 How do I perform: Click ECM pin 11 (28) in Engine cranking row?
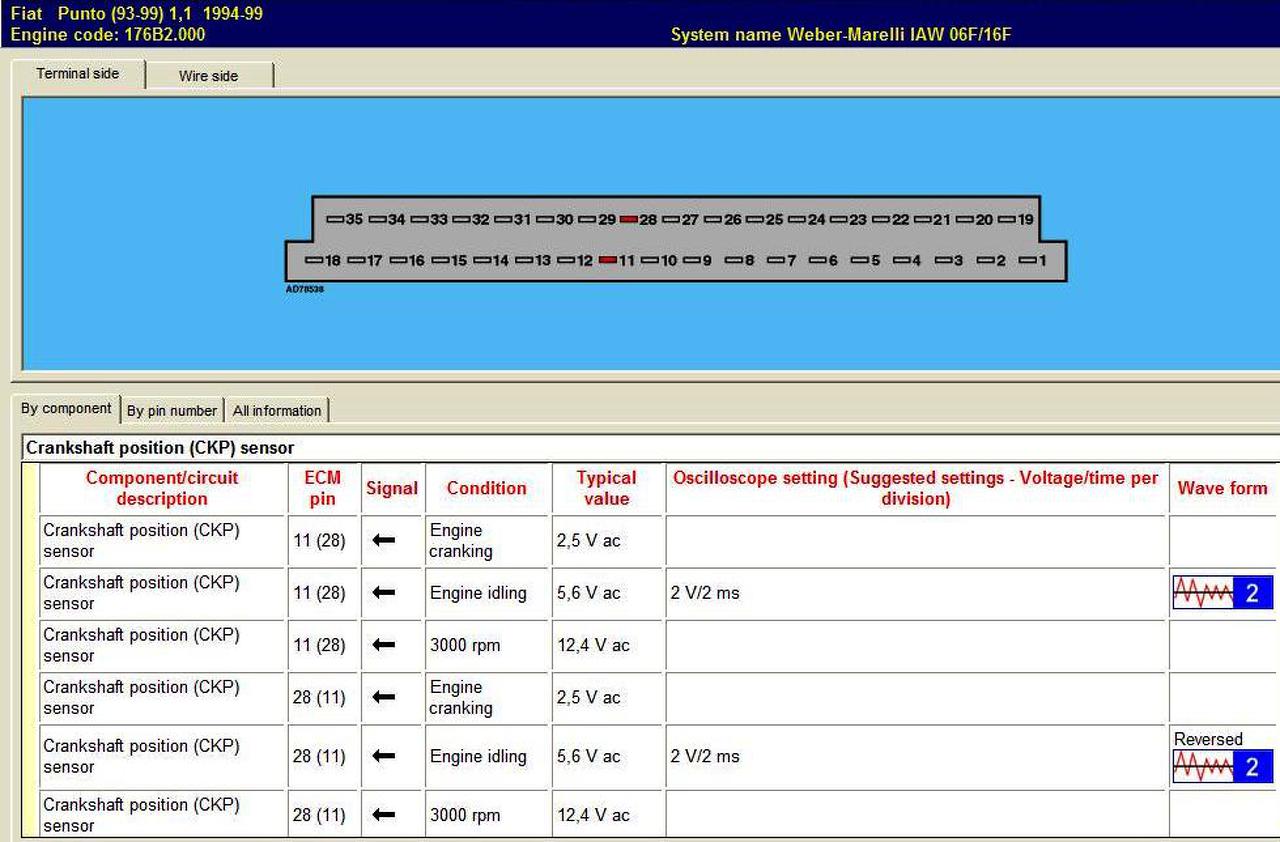319,541
